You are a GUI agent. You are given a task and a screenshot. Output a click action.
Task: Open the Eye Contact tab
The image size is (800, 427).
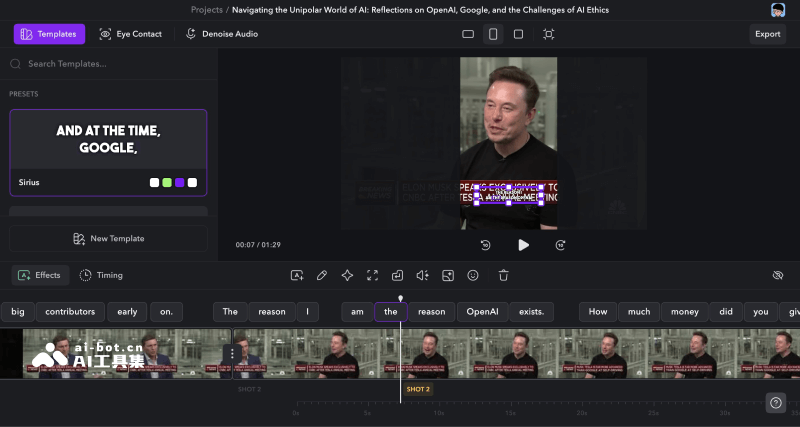point(130,34)
